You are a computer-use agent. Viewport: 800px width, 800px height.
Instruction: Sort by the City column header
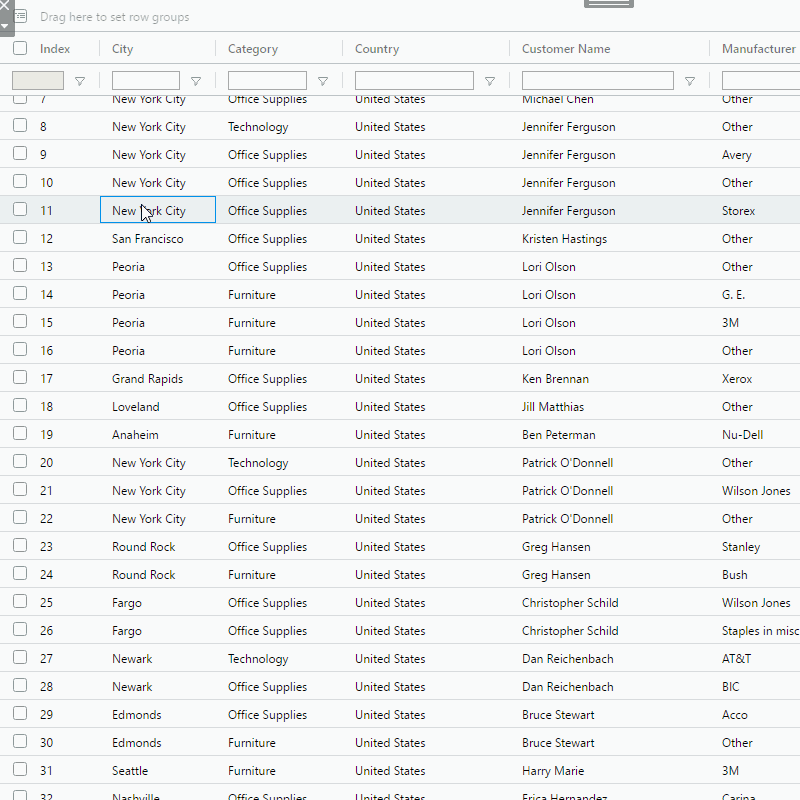click(x=123, y=49)
